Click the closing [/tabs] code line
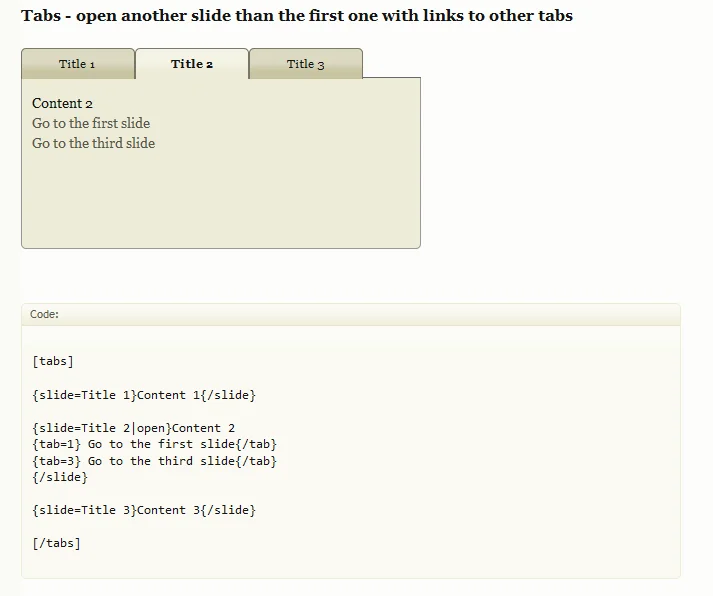 tap(56, 543)
